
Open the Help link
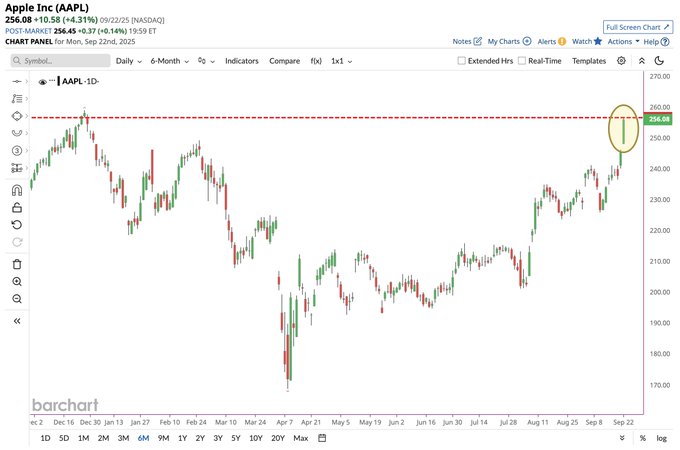pos(656,42)
